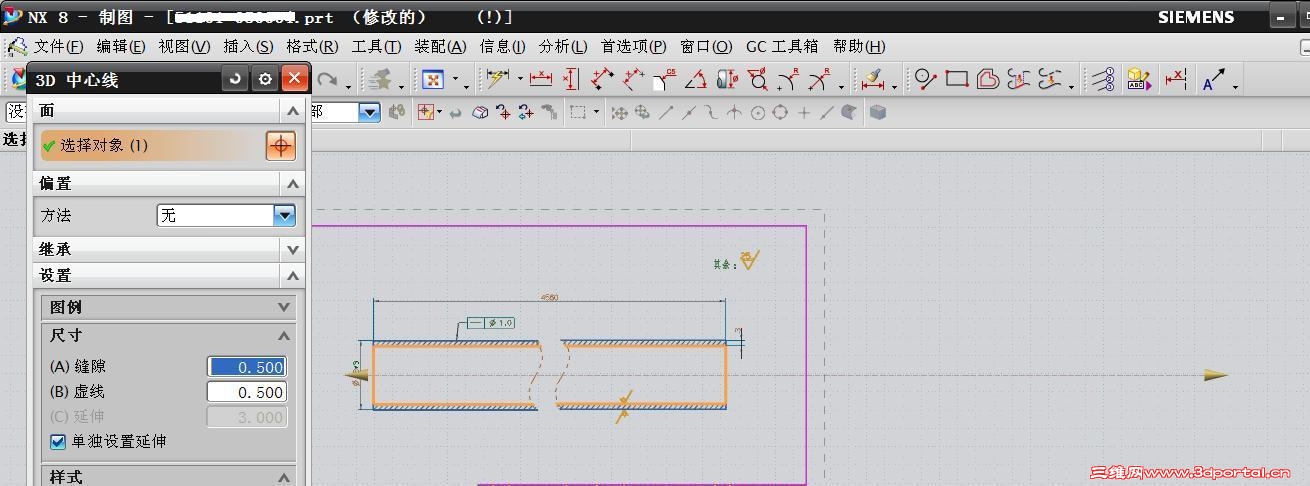Open the 编辑(E) menu
Viewport: 1310px width, 486px height.
coord(121,46)
